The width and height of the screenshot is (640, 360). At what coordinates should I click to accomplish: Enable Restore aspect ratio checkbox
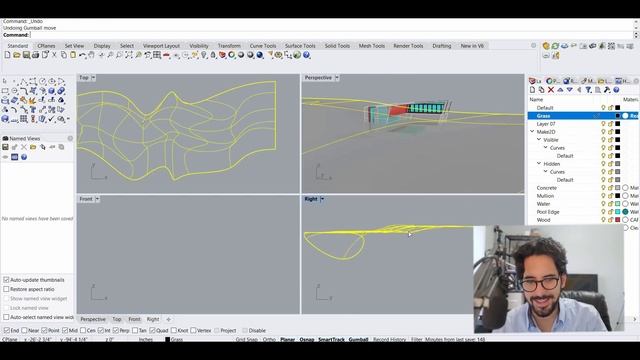click(6, 289)
